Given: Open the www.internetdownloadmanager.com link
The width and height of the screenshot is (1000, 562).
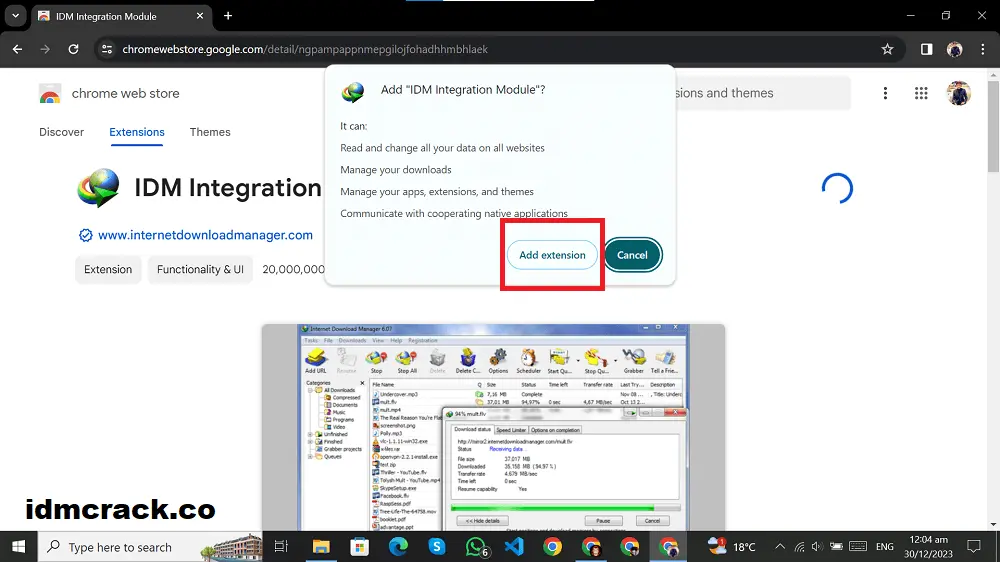Looking at the screenshot, I should tap(205, 235).
